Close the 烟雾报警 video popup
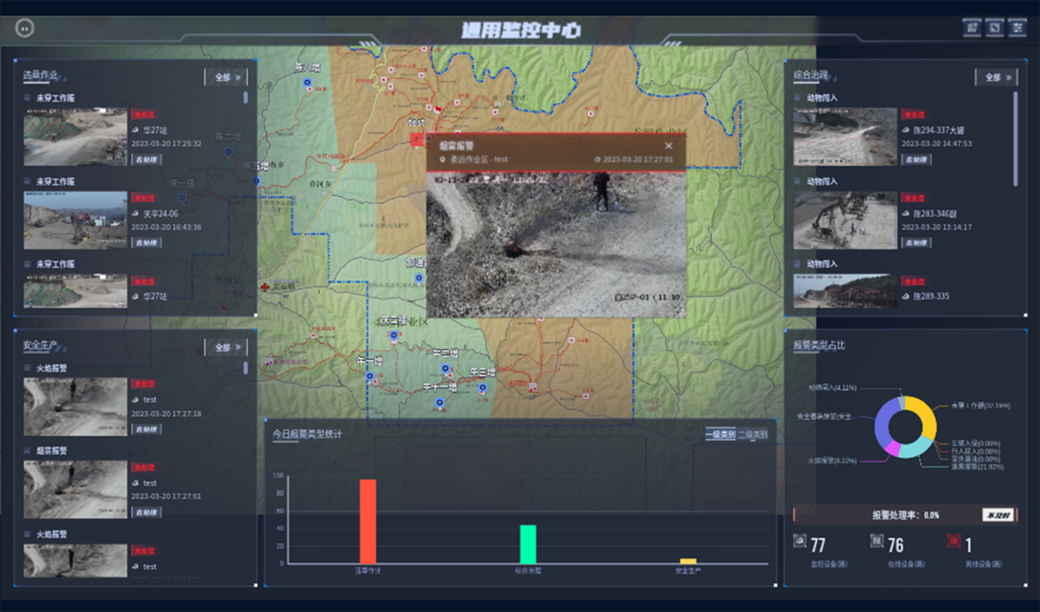This screenshot has width=1040, height=612. (669, 146)
